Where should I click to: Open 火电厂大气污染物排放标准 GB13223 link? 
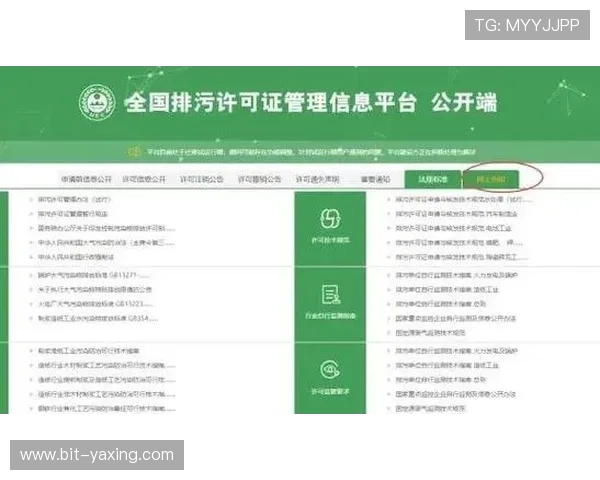(x=96, y=304)
